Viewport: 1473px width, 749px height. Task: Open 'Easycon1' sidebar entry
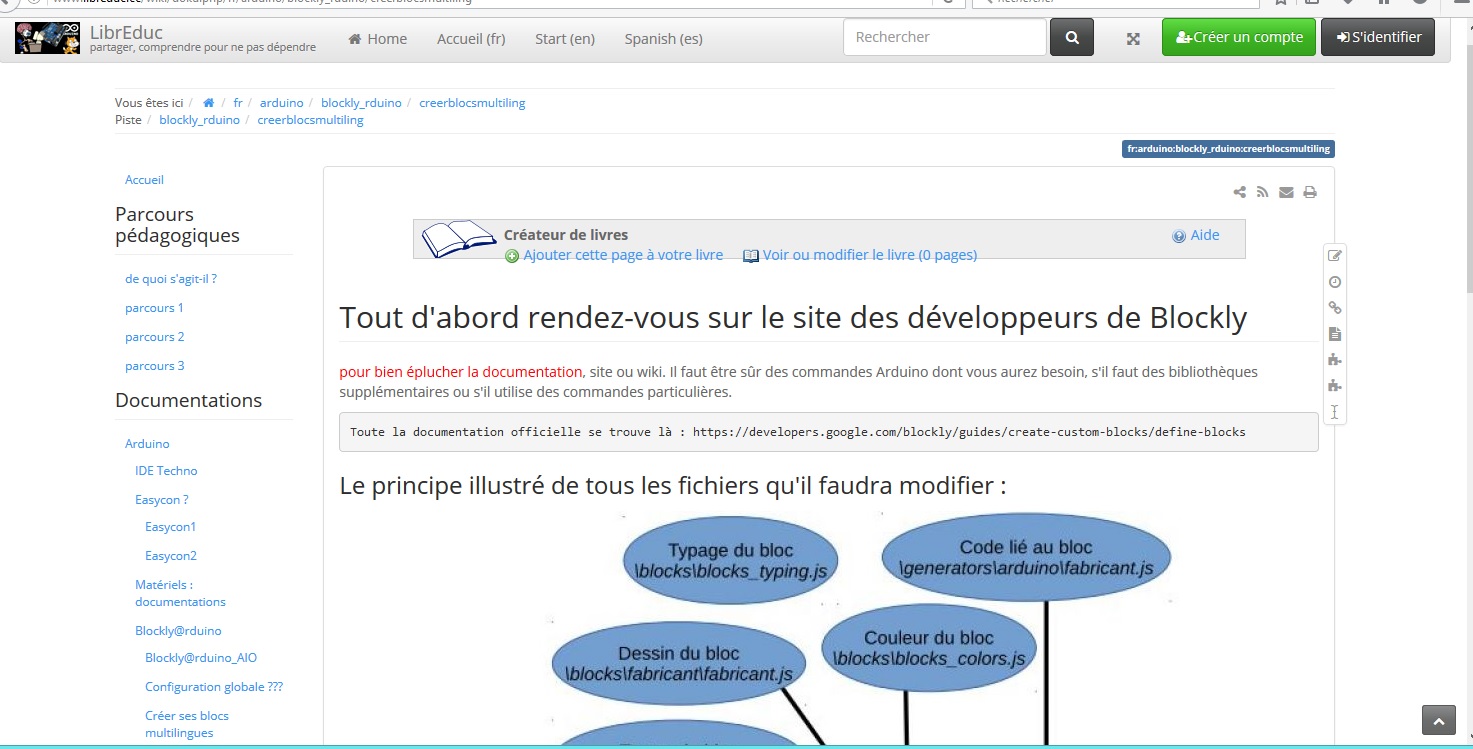pos(171,527)
